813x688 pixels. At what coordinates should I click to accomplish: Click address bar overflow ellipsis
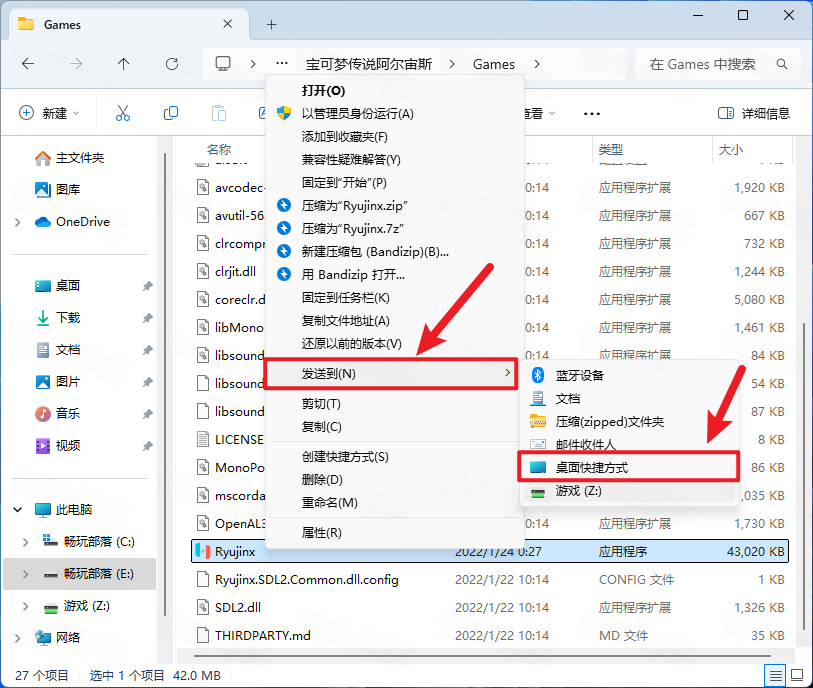(x=282, y=63)
